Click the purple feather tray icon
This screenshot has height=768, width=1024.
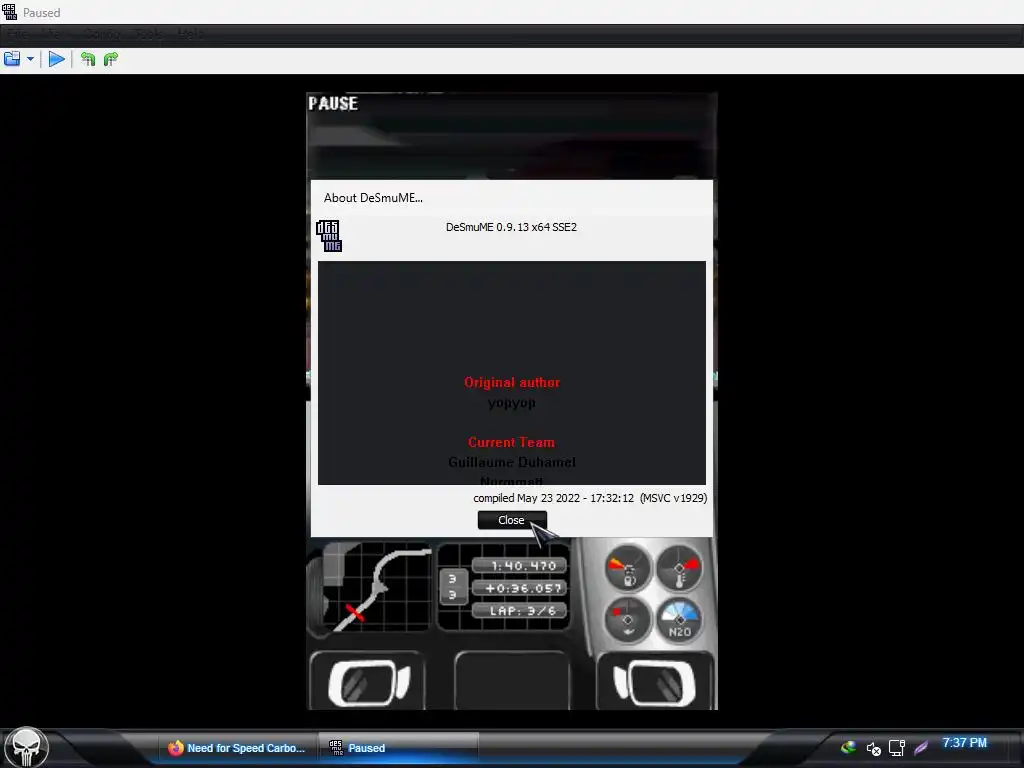click(921, 748)
